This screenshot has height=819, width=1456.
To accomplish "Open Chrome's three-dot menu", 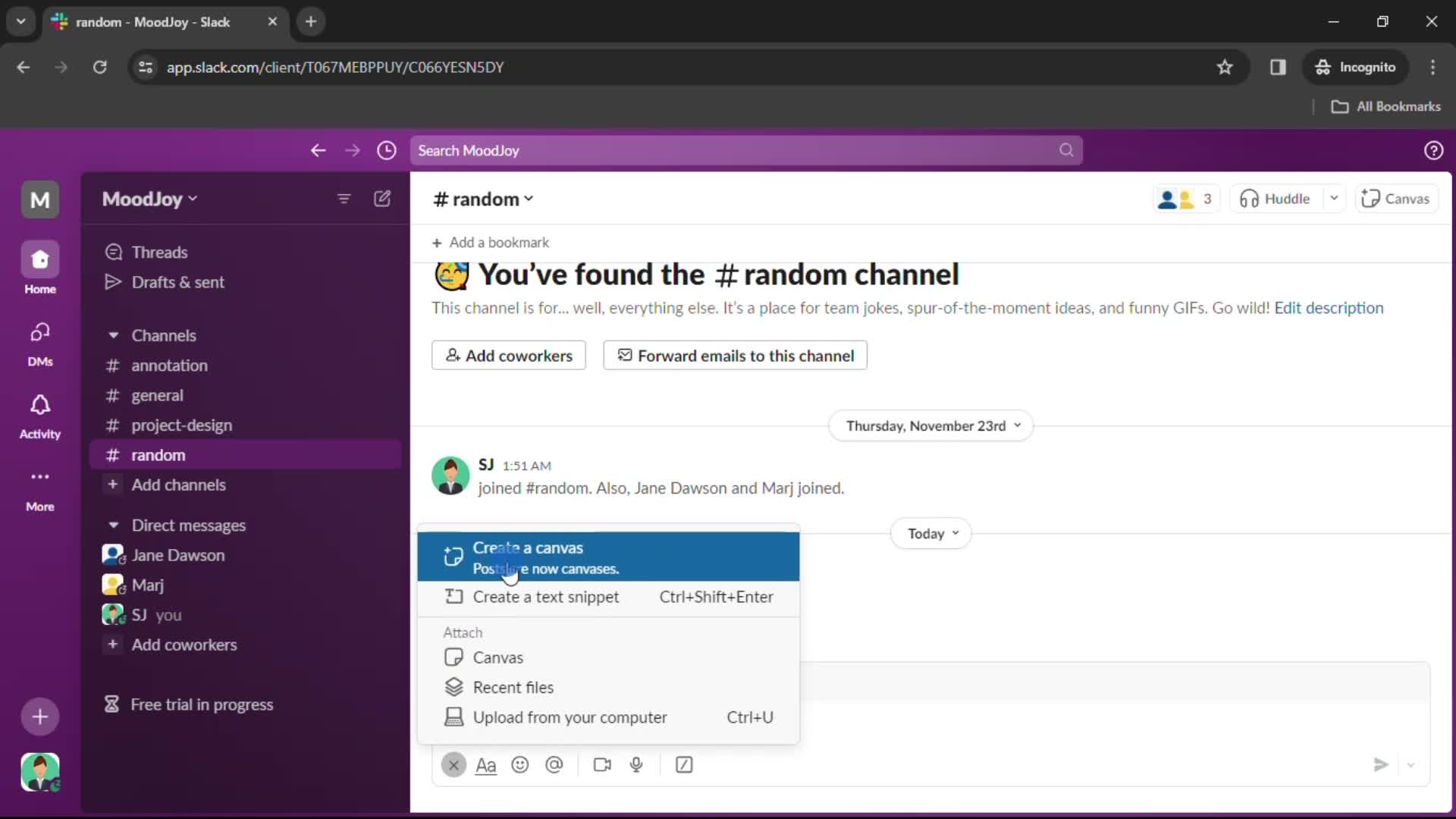I will click(1432, 67).
